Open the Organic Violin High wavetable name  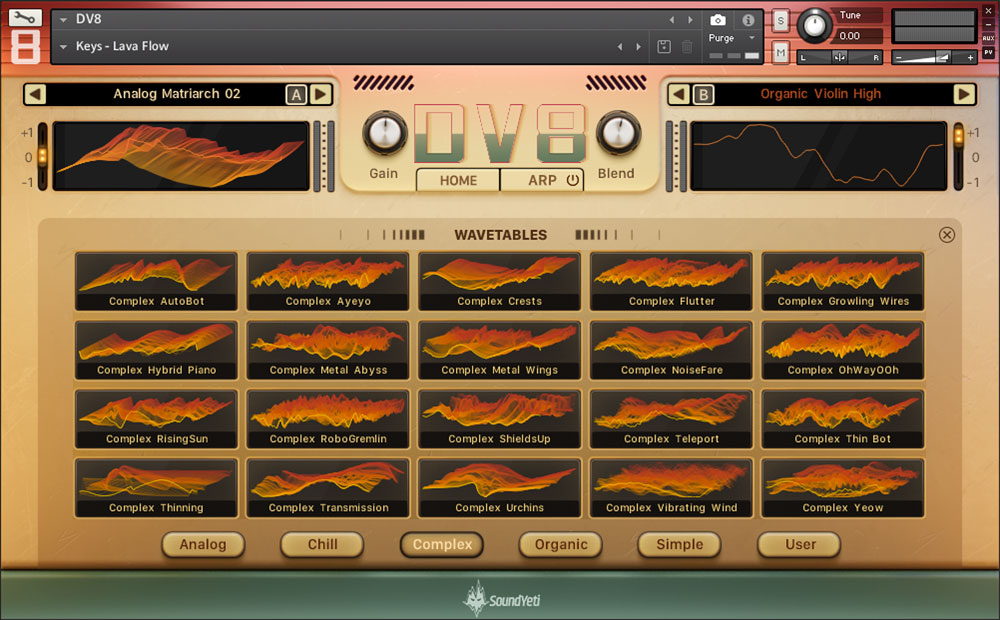click(821, 94)
